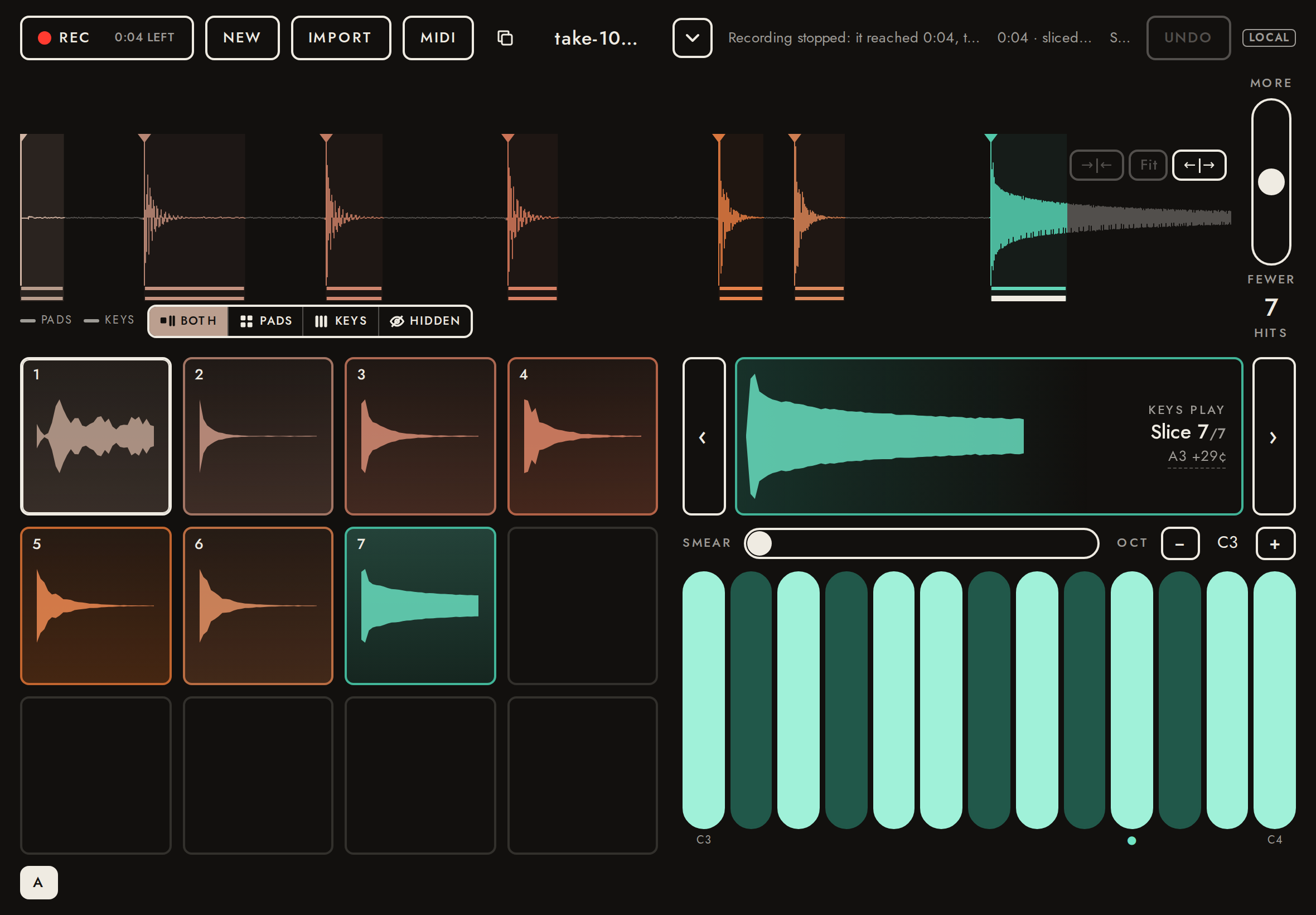Image resolution: width=1316 pixels, height=915 pixels.
Task: Open the MIDI settings
Action: (x=438, y=38)
